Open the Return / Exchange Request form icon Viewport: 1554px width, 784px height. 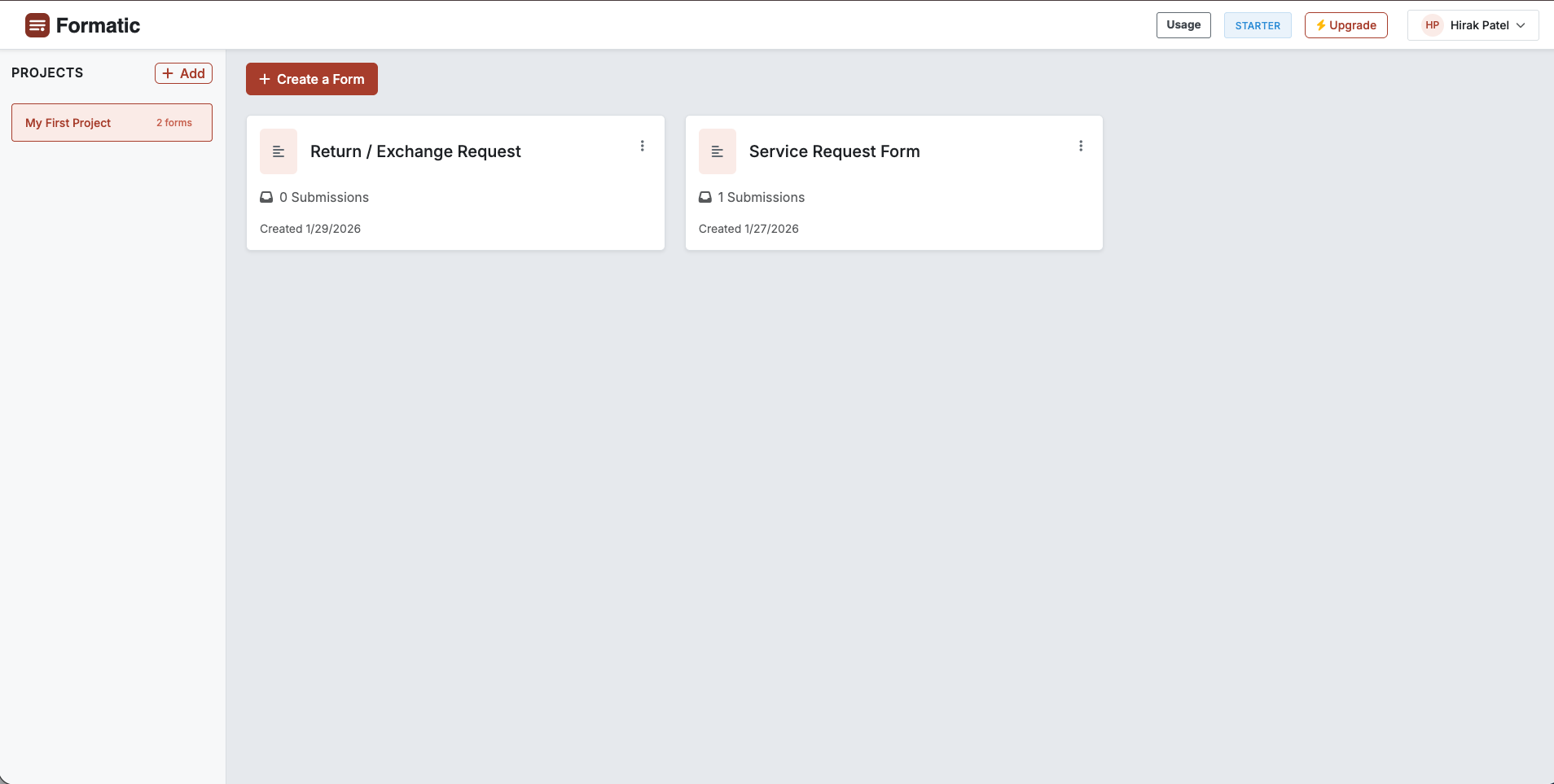tap(278, 151)
